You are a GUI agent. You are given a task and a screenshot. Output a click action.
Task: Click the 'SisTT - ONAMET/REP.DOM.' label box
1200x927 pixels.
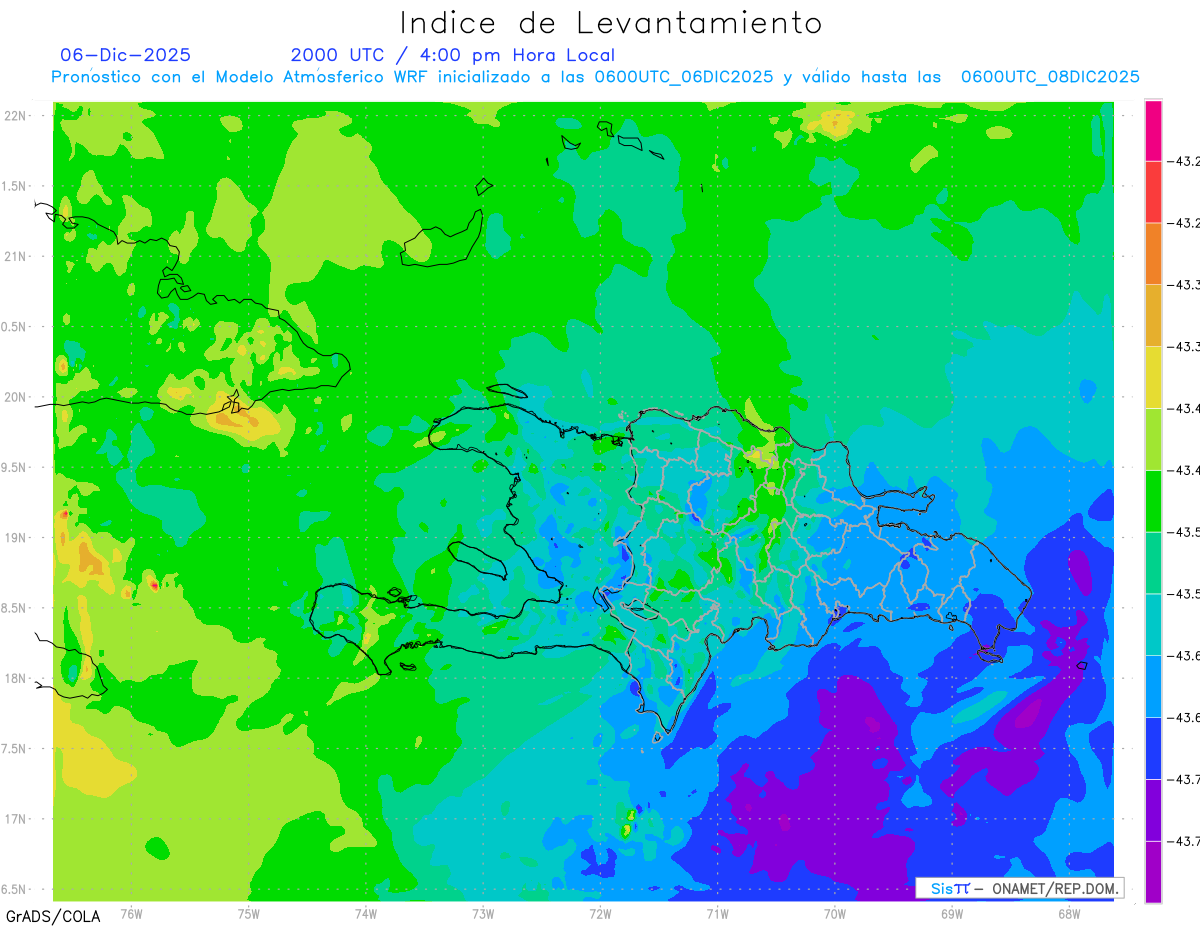(x=1019, y=888)
